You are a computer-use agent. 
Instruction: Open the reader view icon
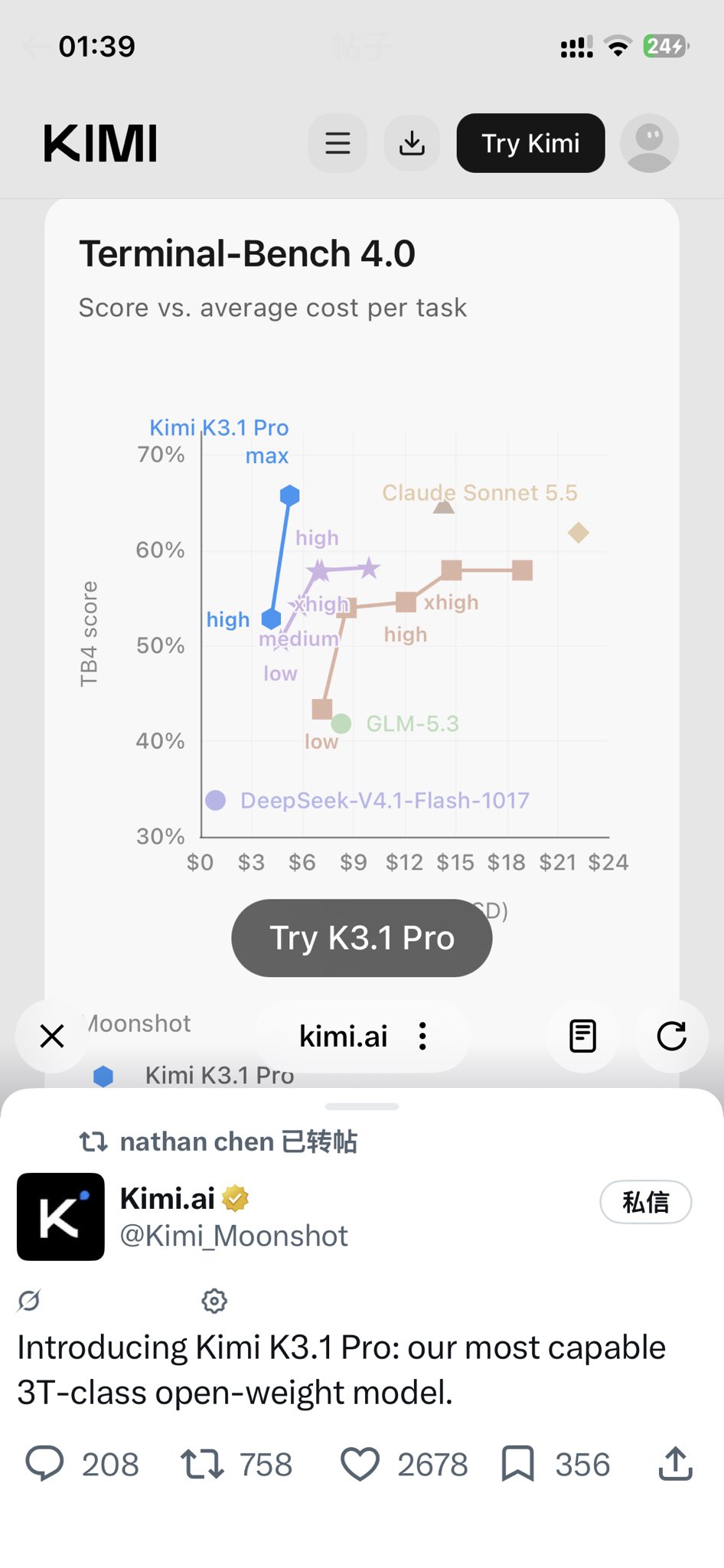click(582, 1036)
